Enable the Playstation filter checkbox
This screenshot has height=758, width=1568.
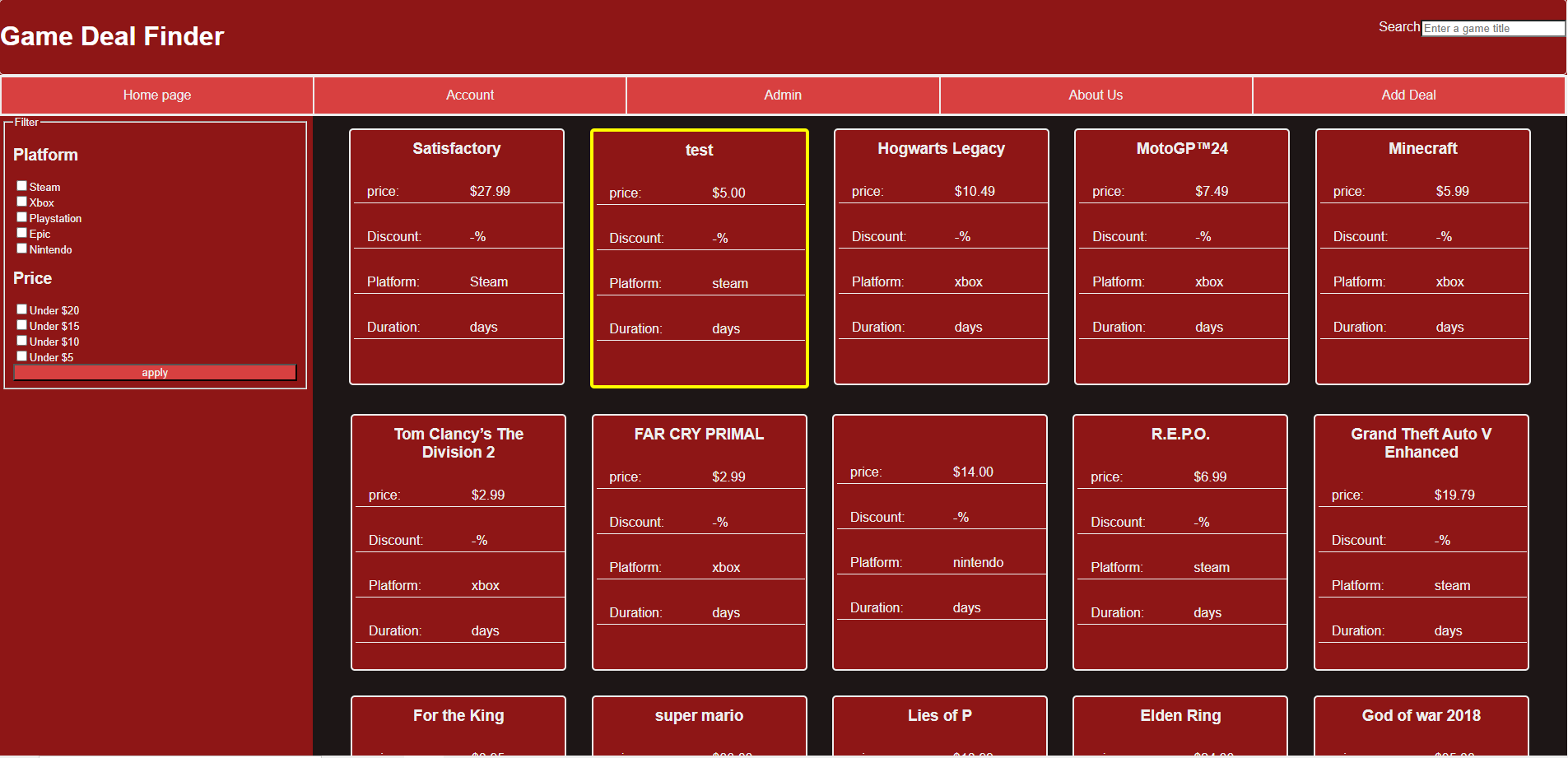[21, 217]
